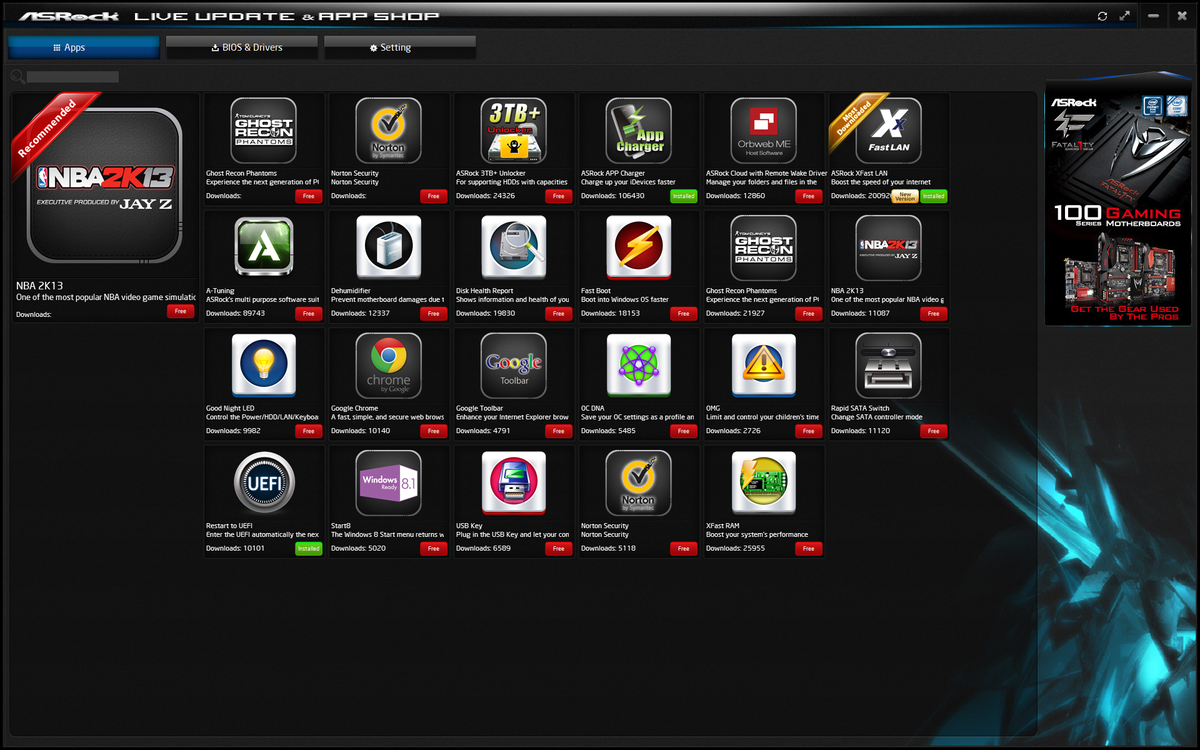Open the Google Chrome app icon
The height and width of the screenshot is (750, 1200).
388,365
